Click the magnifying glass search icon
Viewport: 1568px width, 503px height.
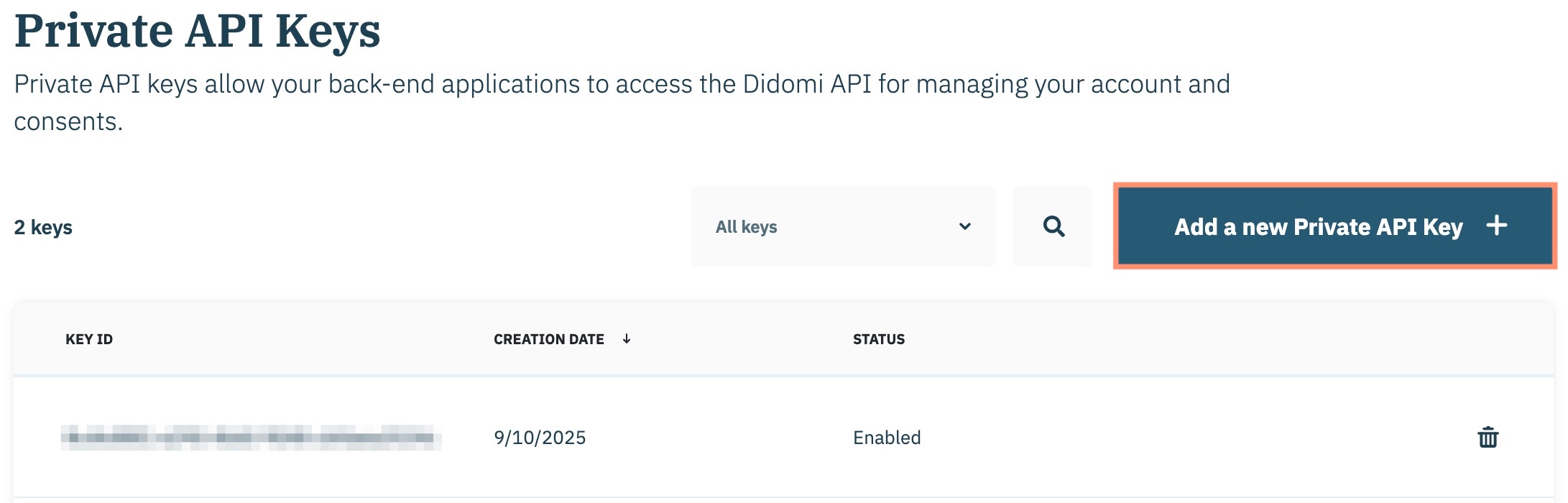[1053, 226]
